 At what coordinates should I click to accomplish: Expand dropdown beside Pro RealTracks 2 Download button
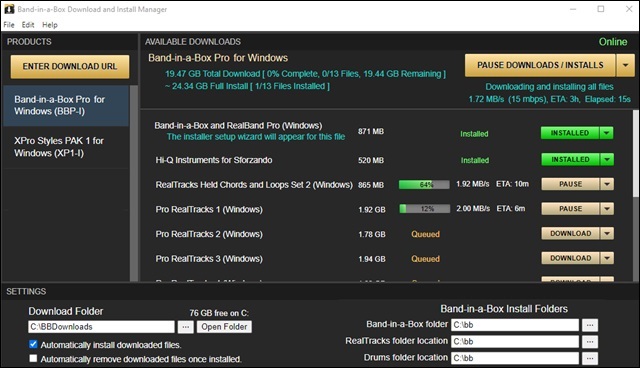(x=607, y=233)
